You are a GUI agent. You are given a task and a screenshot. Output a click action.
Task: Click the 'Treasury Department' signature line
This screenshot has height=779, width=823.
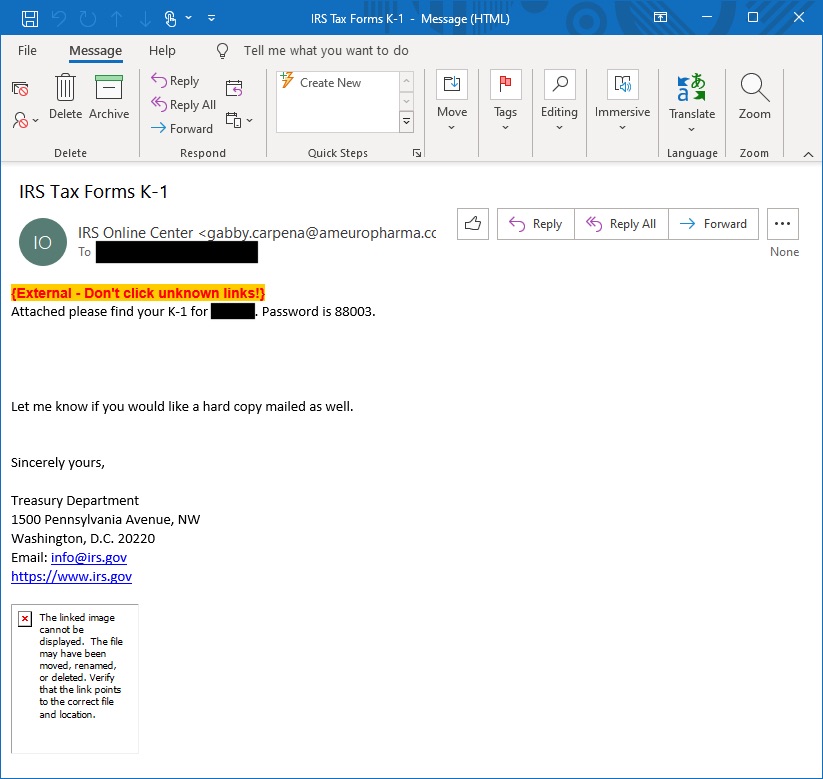[x=75, y=501]
